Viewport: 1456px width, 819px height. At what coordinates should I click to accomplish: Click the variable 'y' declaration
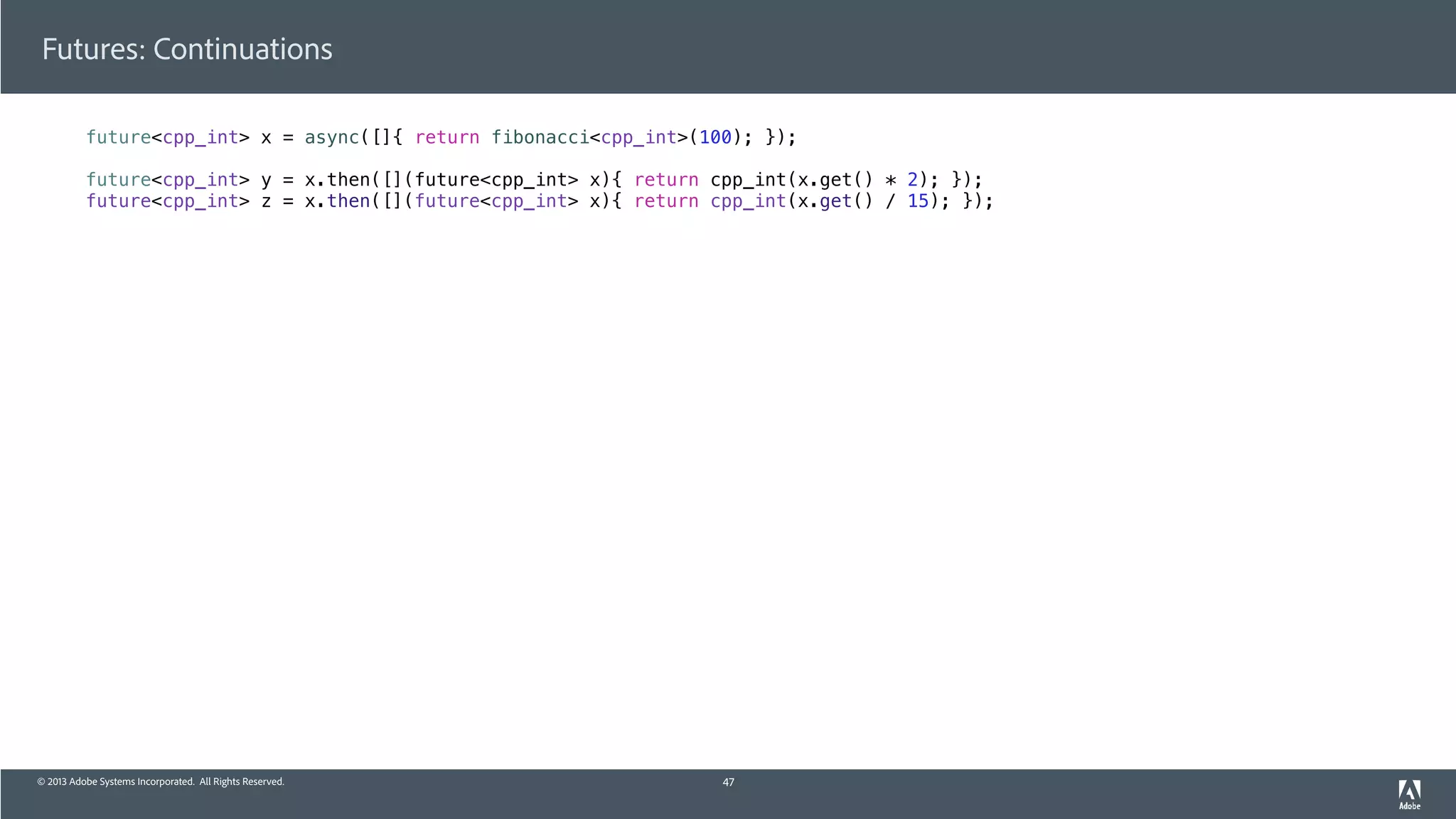pyautogui.click(x=266, y=181)
